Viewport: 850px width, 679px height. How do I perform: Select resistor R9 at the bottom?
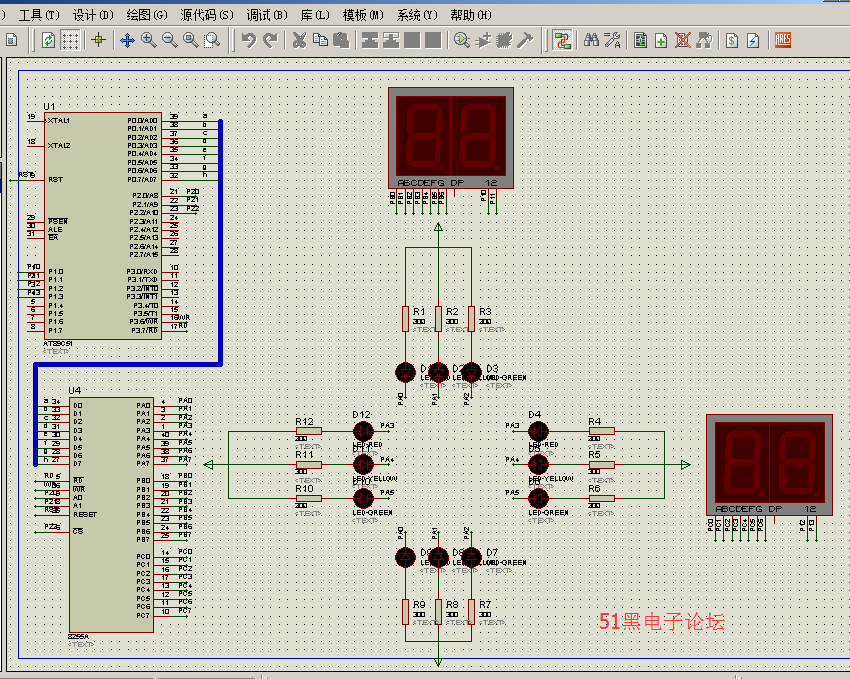[x=405, y=612]
